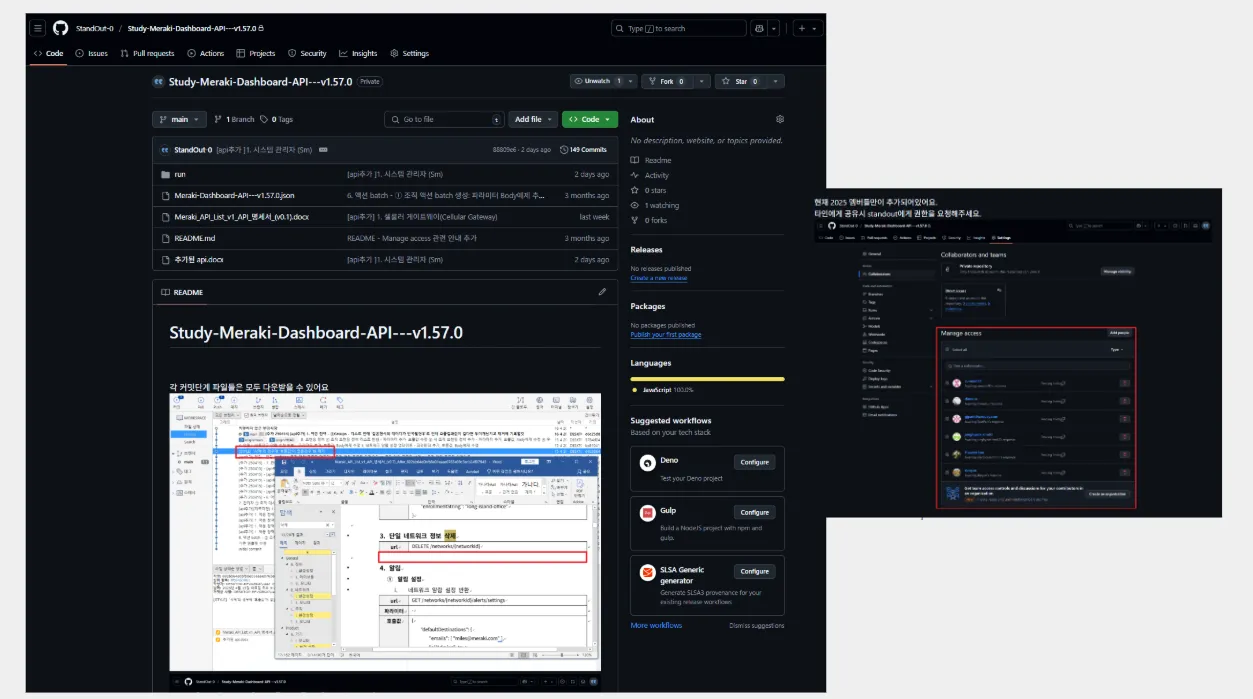Click the star icon beside 0 stars
Image resolution: width=1253 pixels, height=699 pixels.
pyautogui.click(x=635, y=190)
